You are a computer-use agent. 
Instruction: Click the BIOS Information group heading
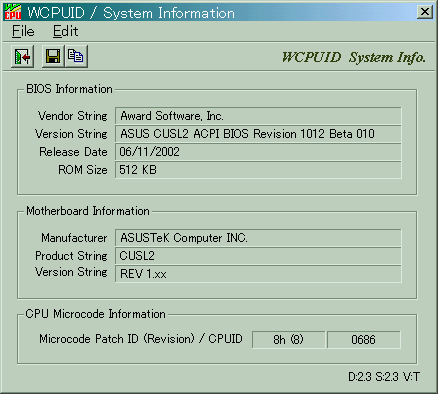click(69, 89)
